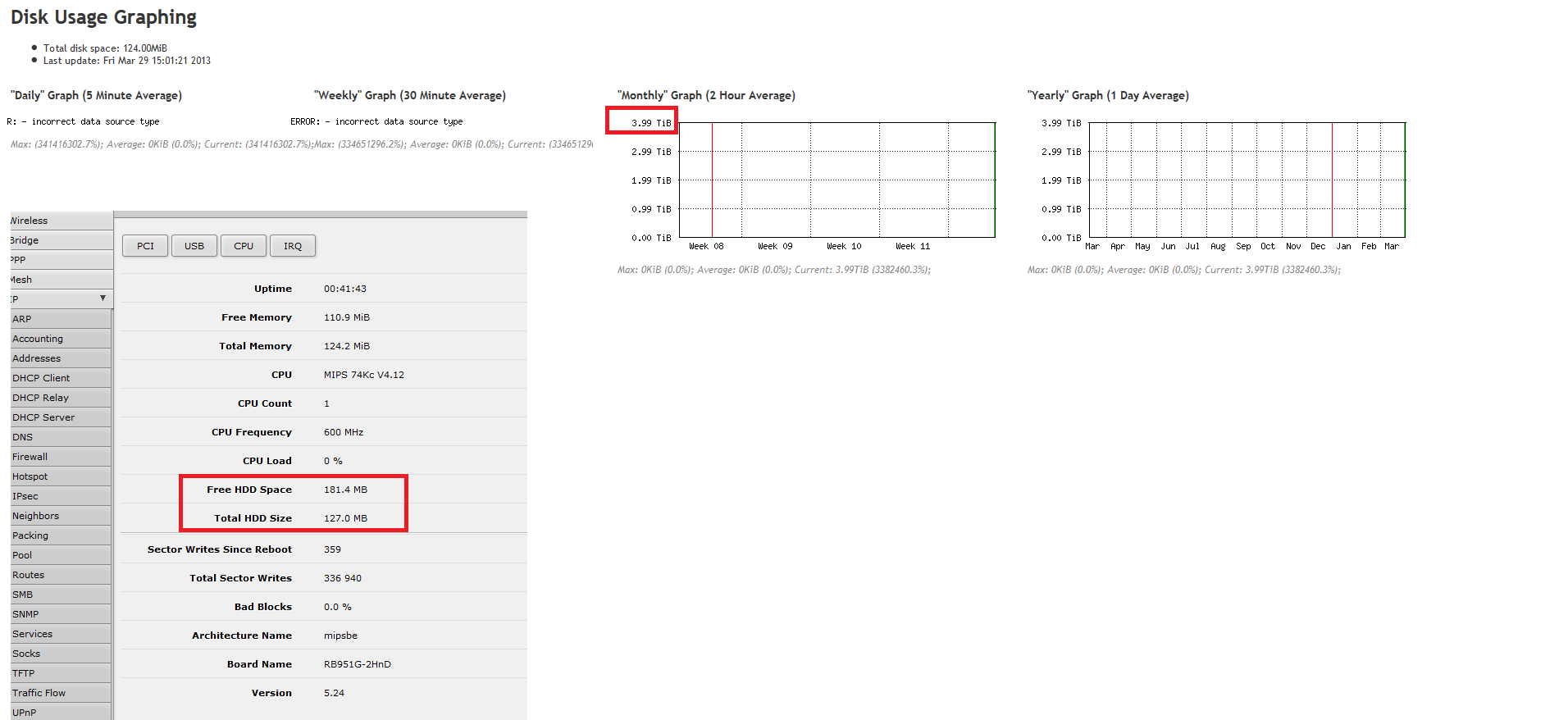This screenshot has height=720, width=1568.
Task: Click the Weekly graph ERROR message
Action: coord(376,121)
